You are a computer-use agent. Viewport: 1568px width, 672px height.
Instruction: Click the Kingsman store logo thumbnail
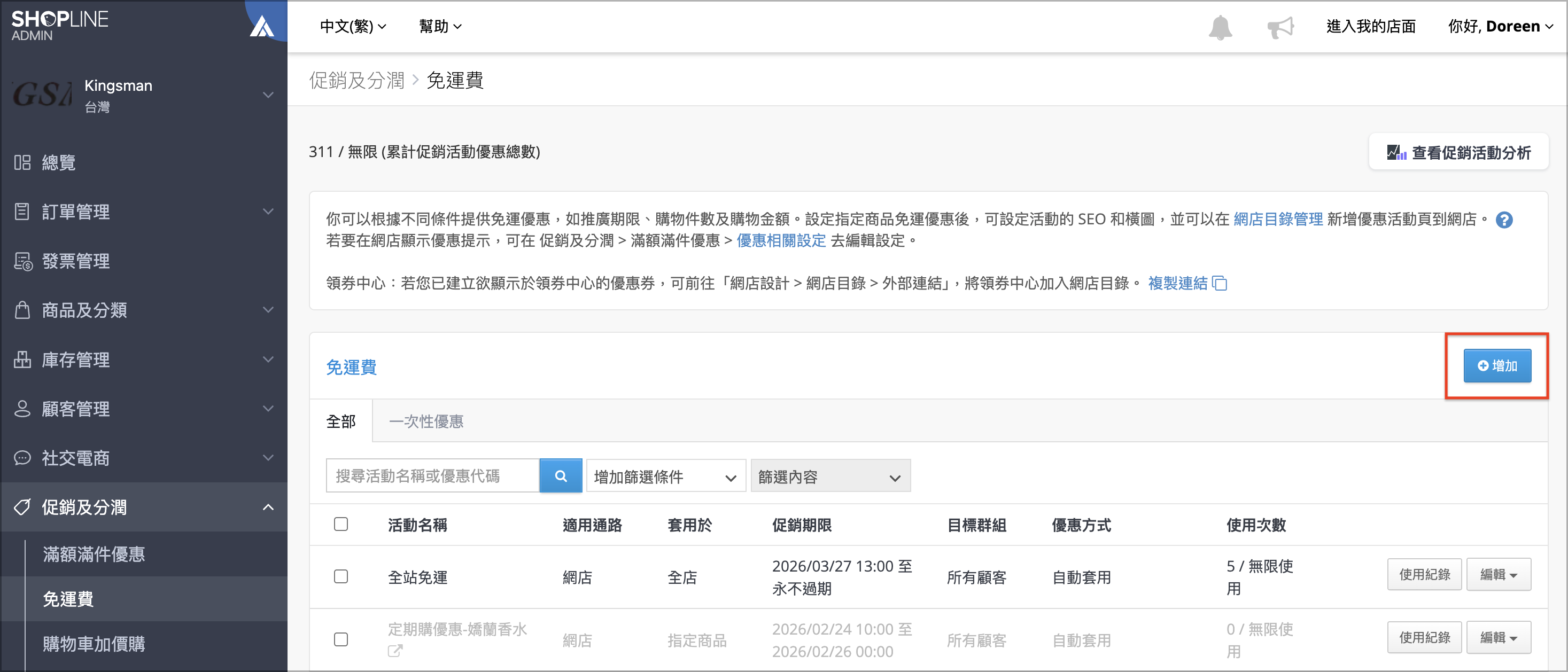pos(43,94)
